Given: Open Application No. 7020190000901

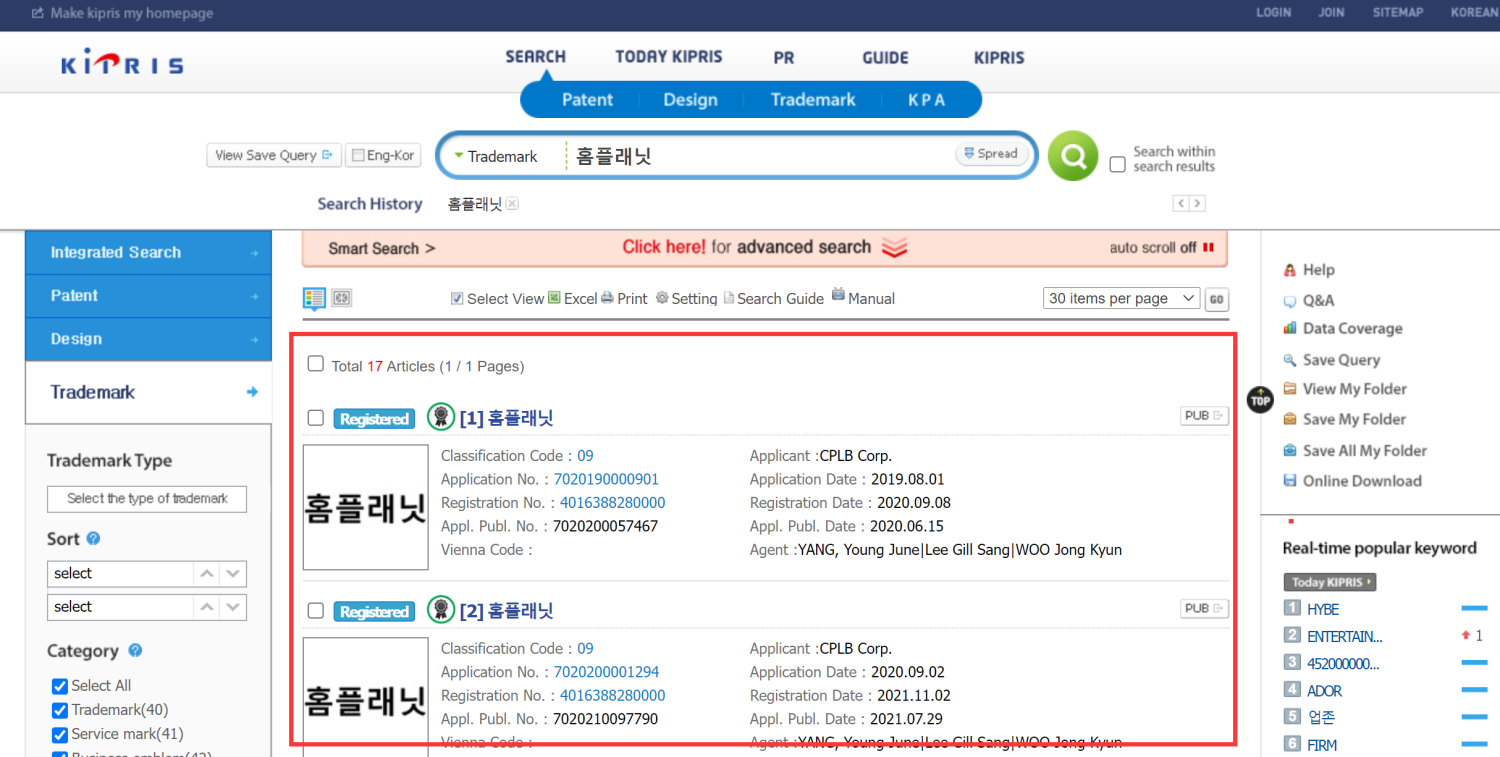Looking at the screenshot, I should 606,479.
